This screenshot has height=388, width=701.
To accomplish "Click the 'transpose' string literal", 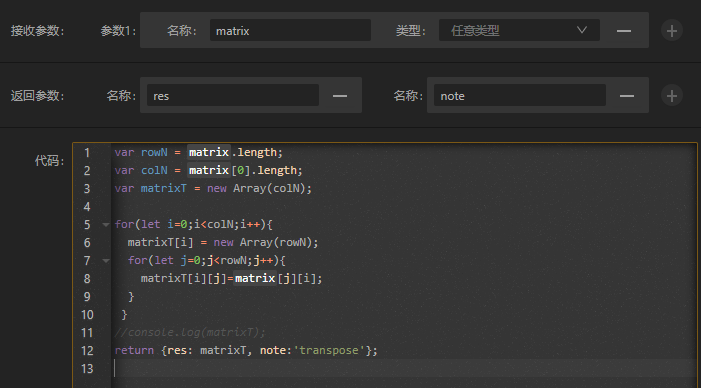I will pos(329,350).
